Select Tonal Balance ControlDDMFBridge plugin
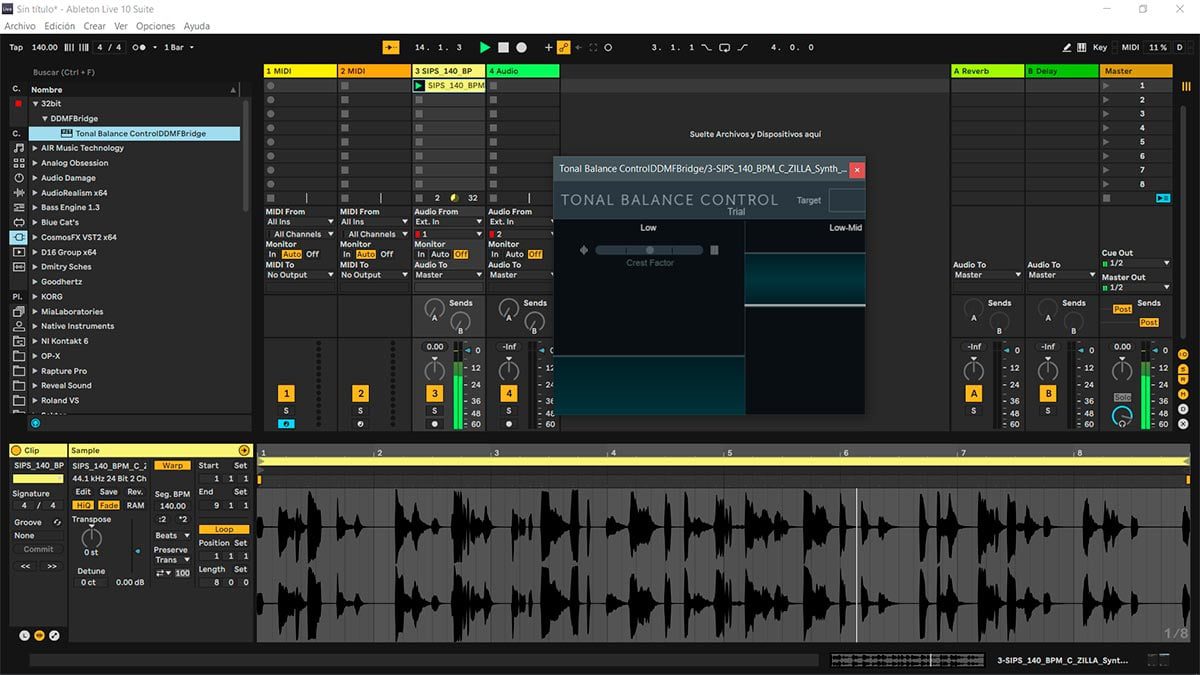Image resolution: width=1200 pixels, height=675 pixels. click(x=134, y=133)
